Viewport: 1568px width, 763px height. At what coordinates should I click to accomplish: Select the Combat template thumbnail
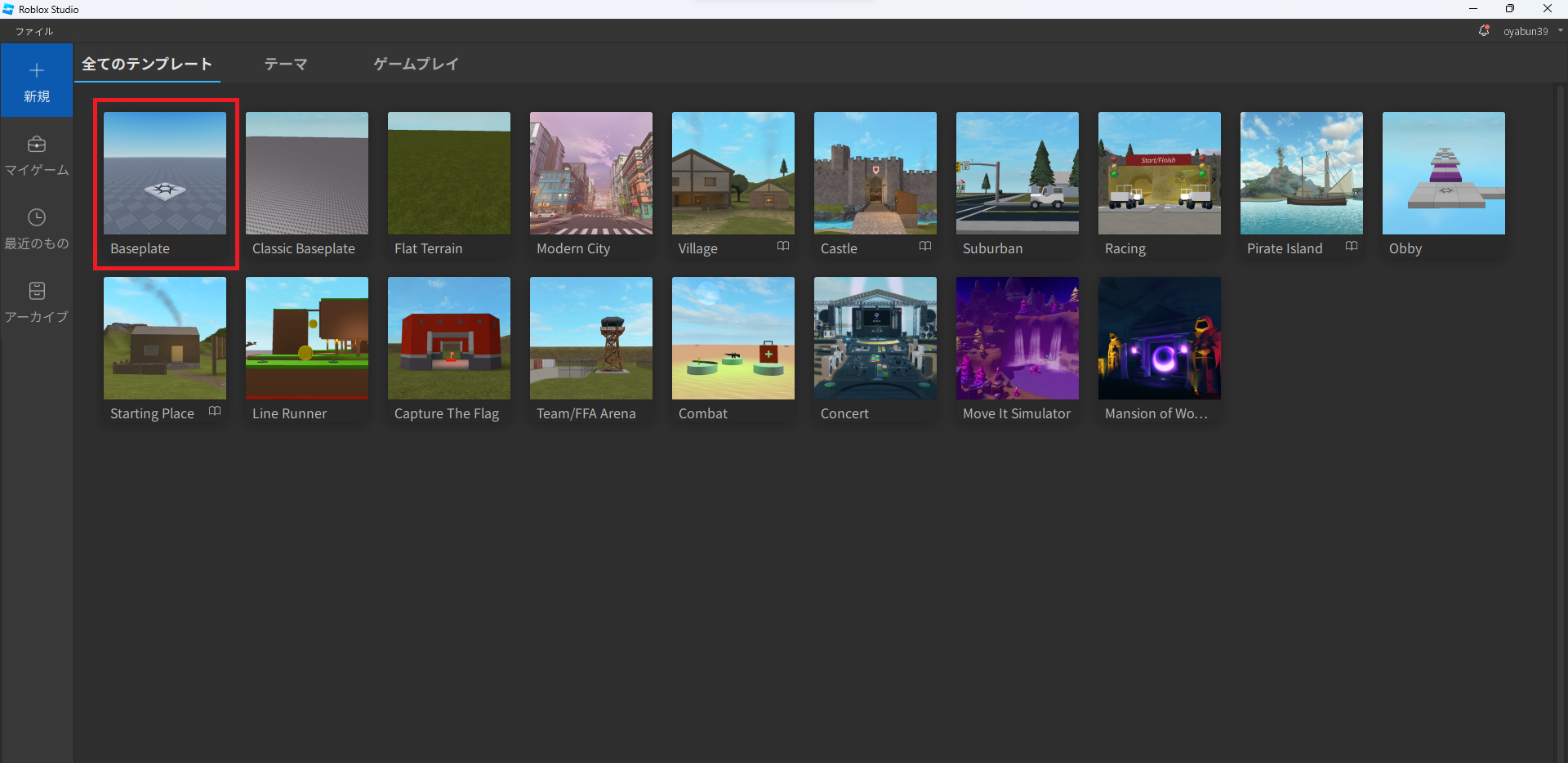point(733,338)
